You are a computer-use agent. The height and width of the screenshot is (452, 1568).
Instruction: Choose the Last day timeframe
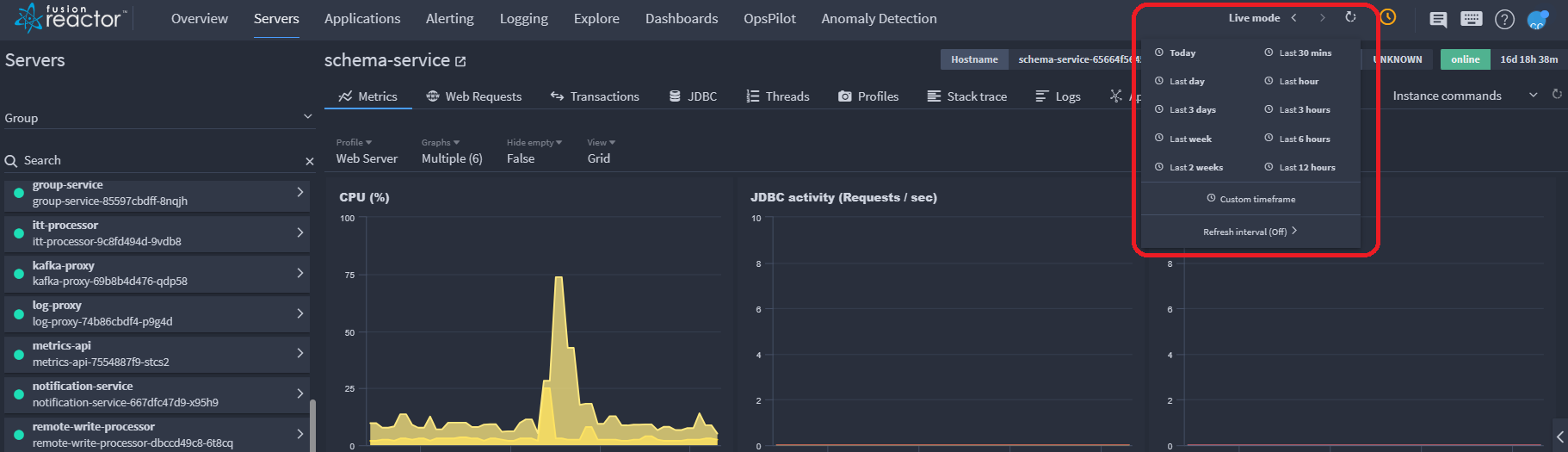click(x=1180, y=81)
